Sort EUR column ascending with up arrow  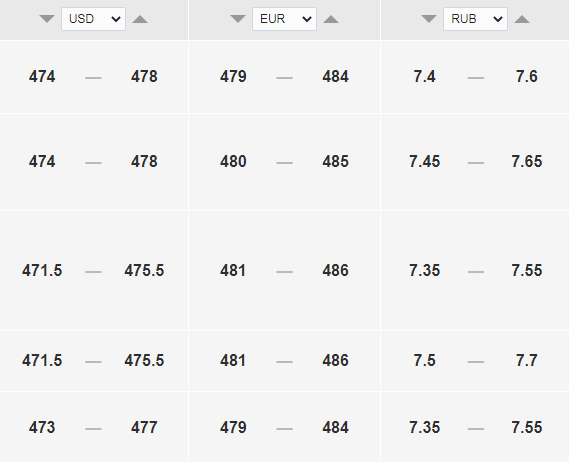click(331, 19)
